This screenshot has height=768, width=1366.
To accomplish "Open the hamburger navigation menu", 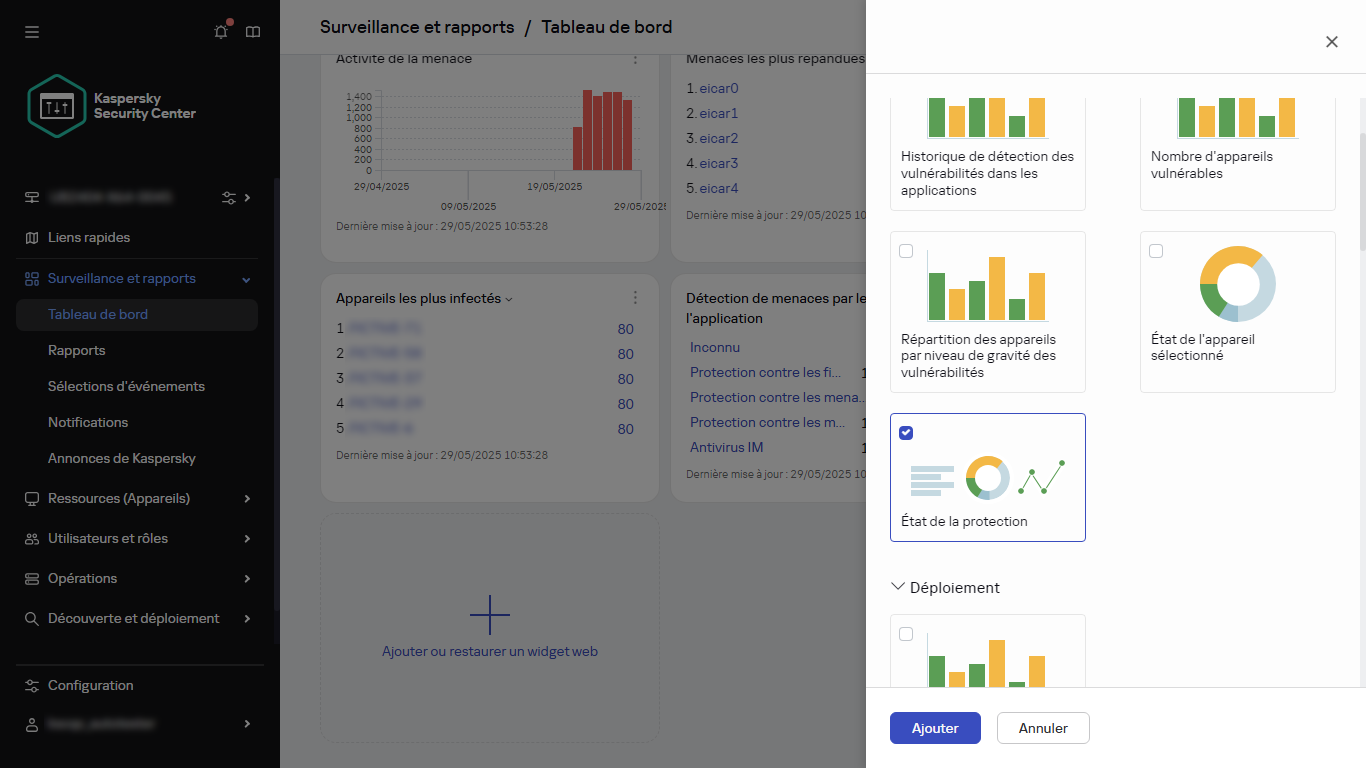I will point(31,31).
